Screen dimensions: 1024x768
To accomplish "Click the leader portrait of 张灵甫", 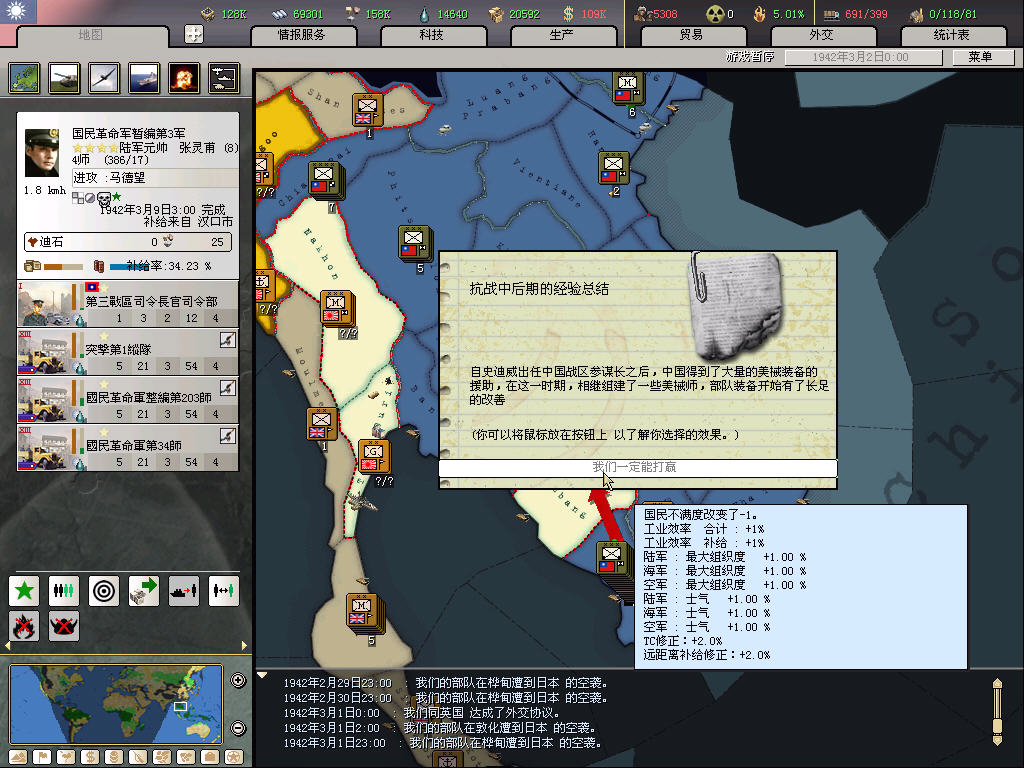I will (42, 153).
